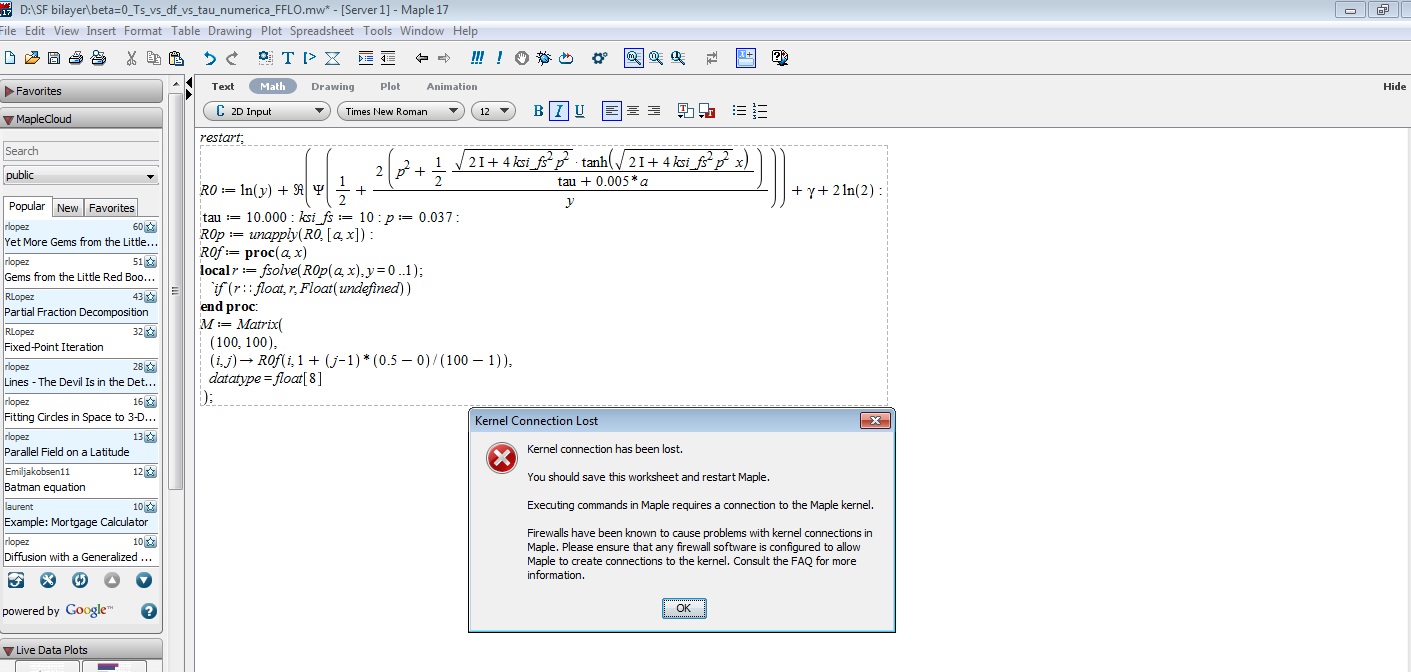Toggle italic formatting

559,111
